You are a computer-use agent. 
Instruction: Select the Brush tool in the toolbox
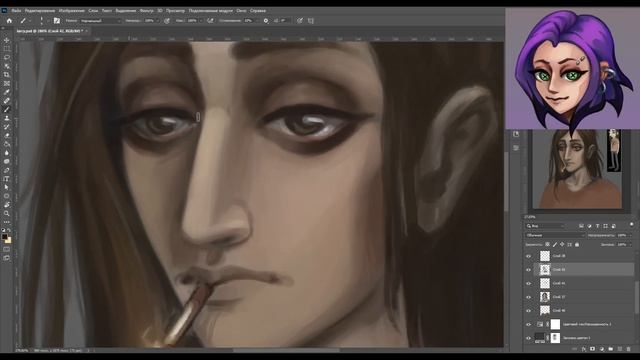[x=7, y=109]
